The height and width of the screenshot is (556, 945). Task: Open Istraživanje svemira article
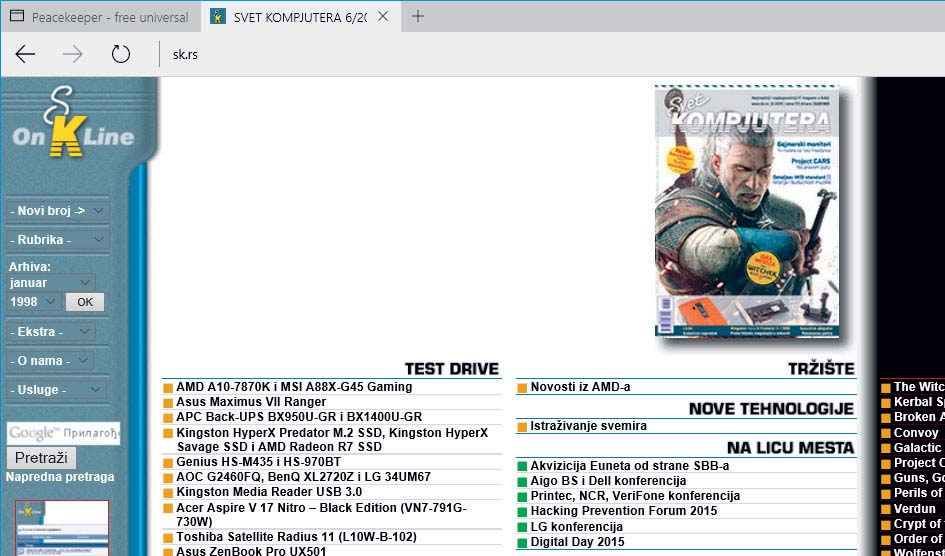[588, 426]
